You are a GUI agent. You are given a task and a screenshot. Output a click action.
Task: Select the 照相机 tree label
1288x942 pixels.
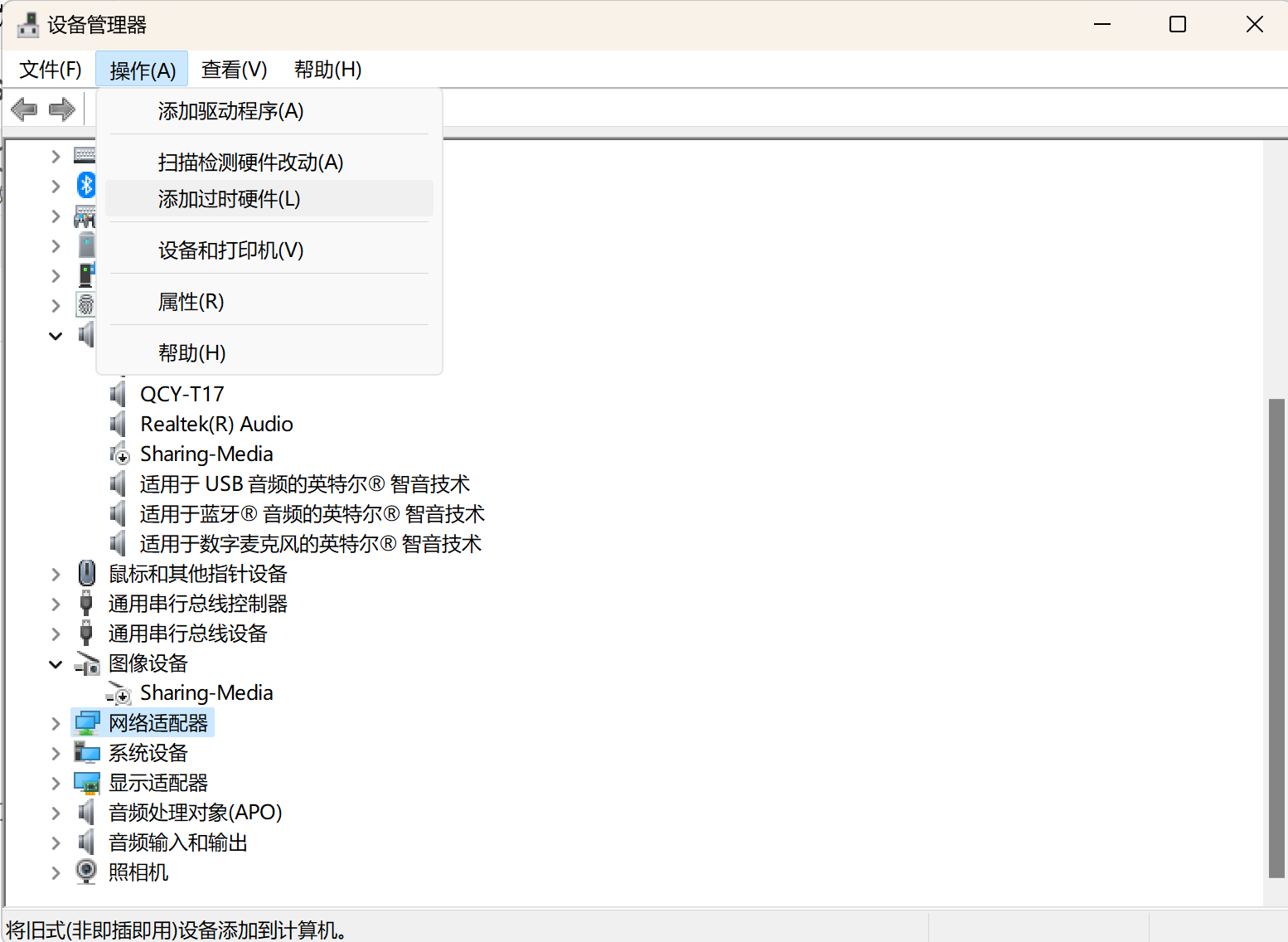point(138,872)
